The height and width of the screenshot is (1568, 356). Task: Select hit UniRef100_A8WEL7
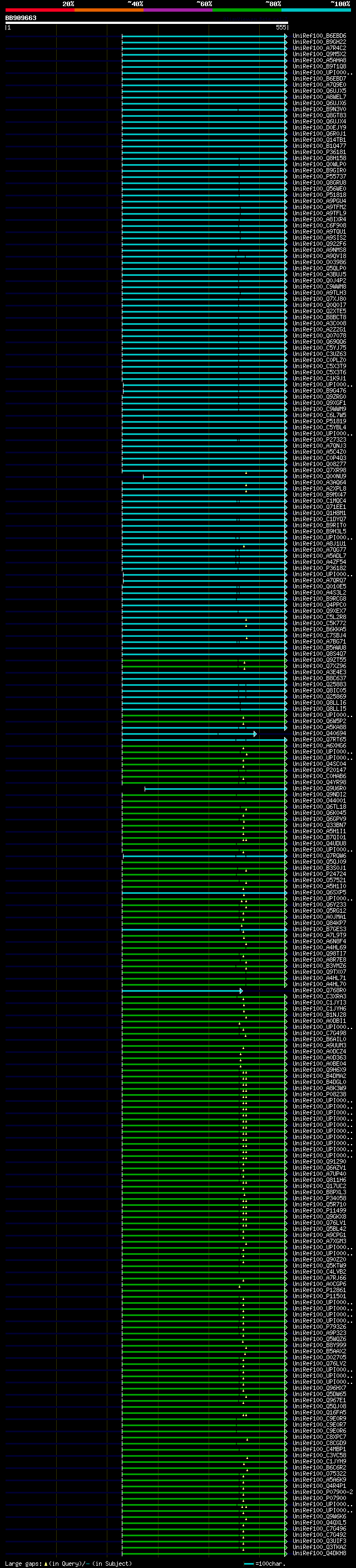tap(319, 97)
